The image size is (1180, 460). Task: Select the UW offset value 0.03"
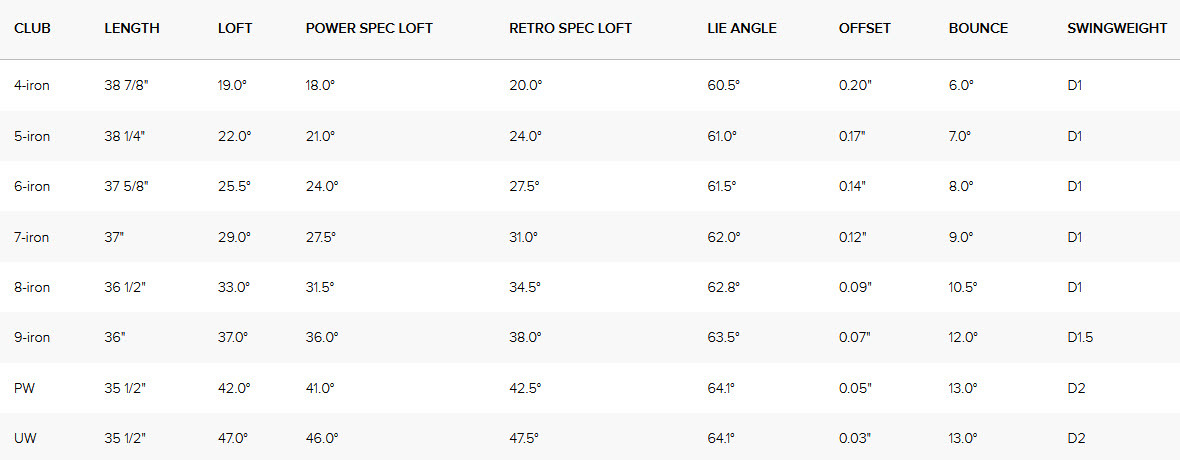855,438
